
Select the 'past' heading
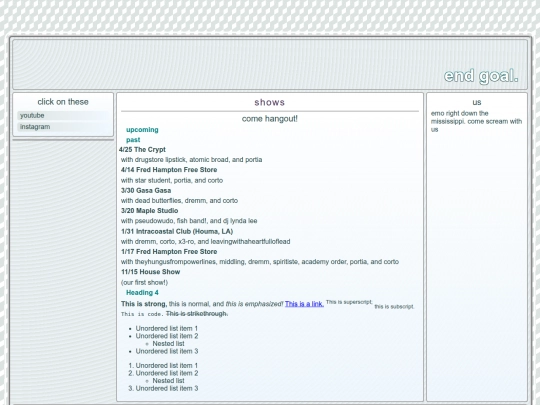[x=133, y=140]
